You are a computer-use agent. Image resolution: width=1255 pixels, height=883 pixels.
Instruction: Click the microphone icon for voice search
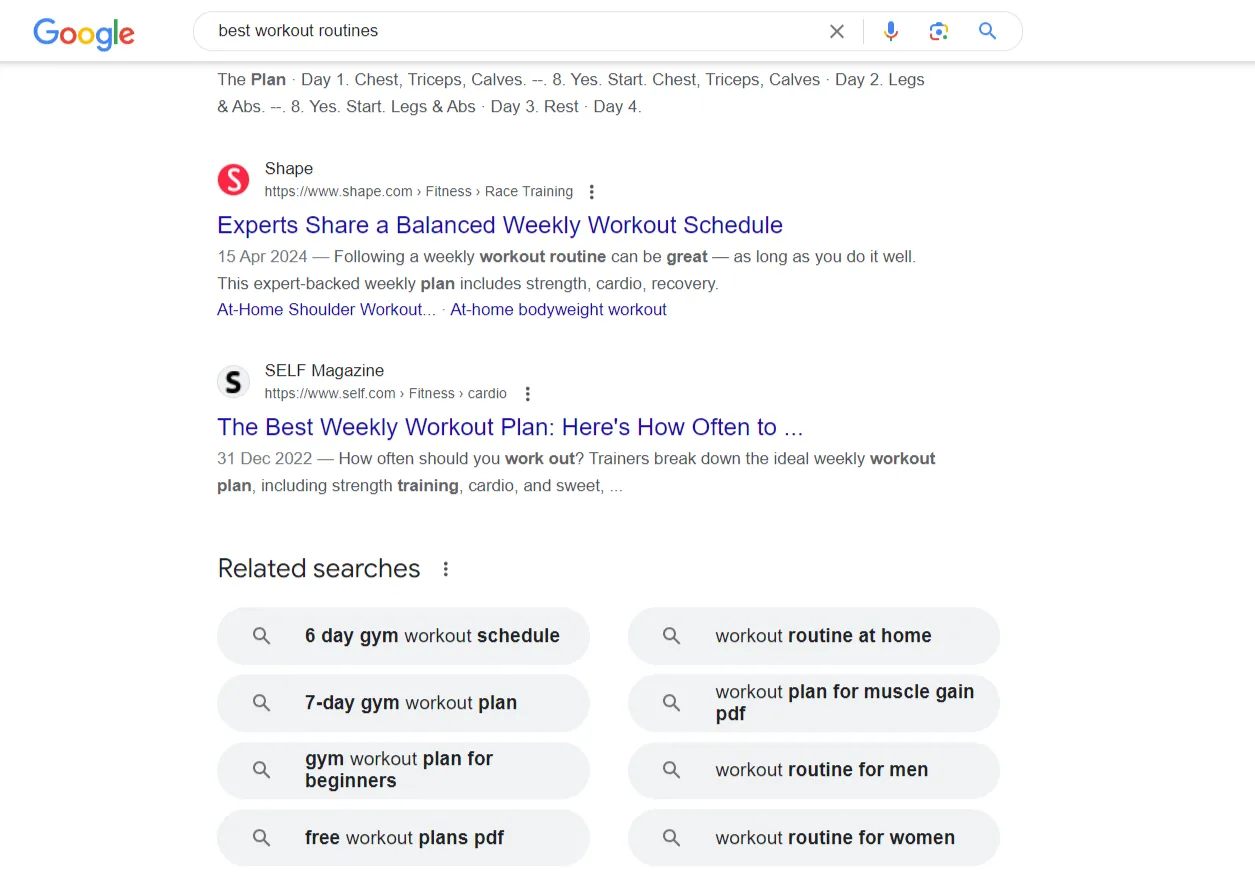coord(890,31)
